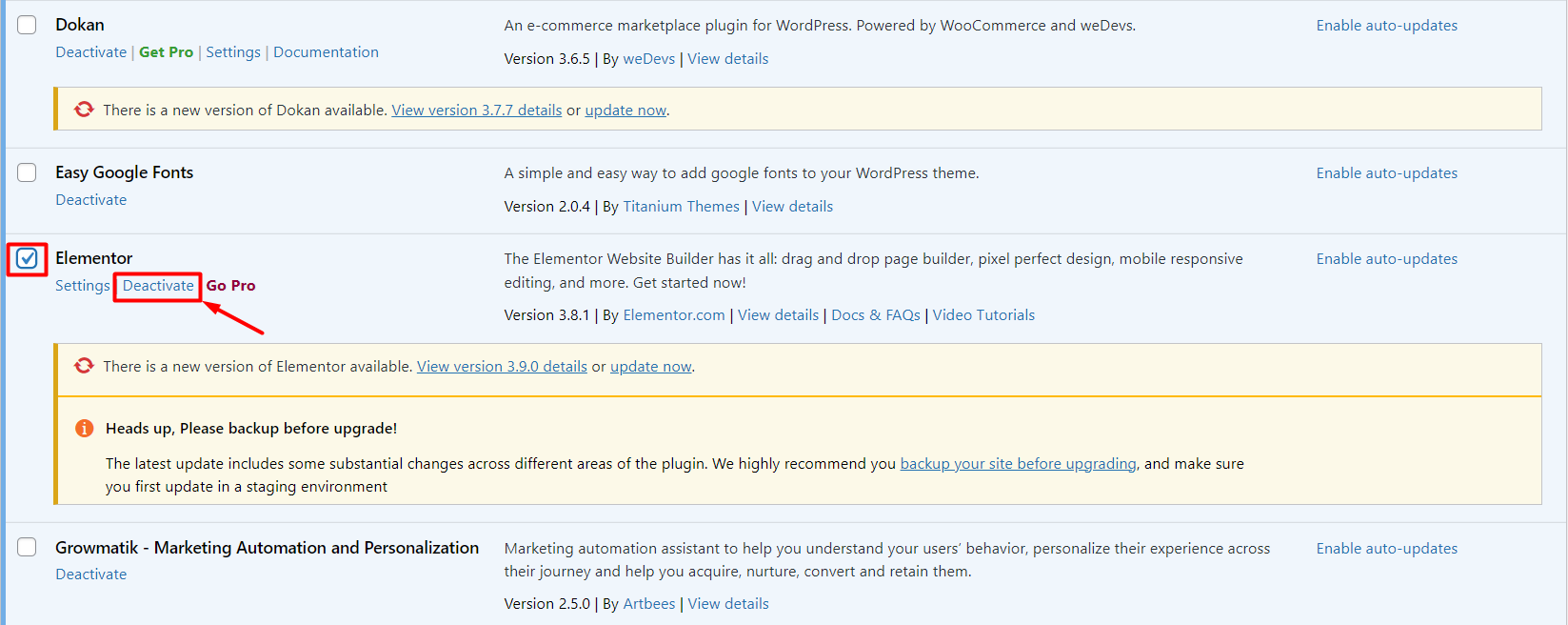Screen dimensions: 1568x625
Task: Deactivate the Elementor plugin
Action: point(158,286)
